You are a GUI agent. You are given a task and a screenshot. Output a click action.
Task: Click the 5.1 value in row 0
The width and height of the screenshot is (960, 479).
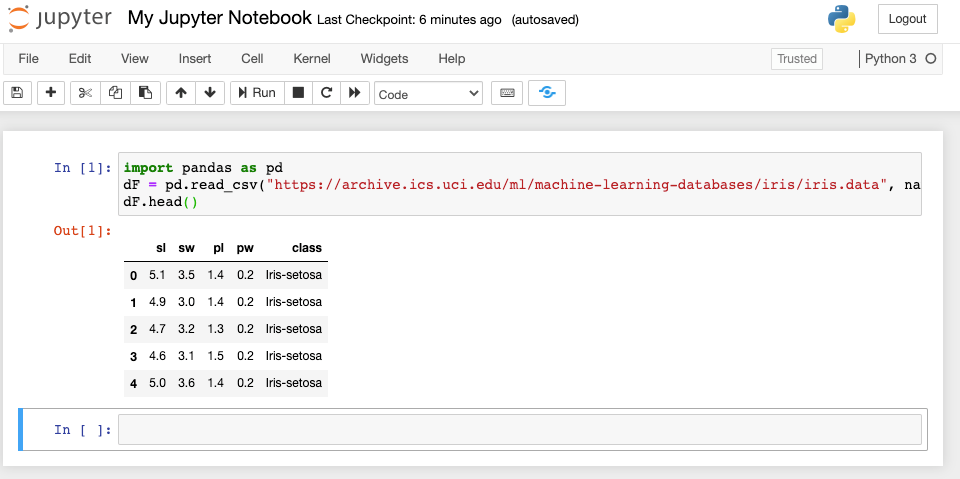pos(157,275)
